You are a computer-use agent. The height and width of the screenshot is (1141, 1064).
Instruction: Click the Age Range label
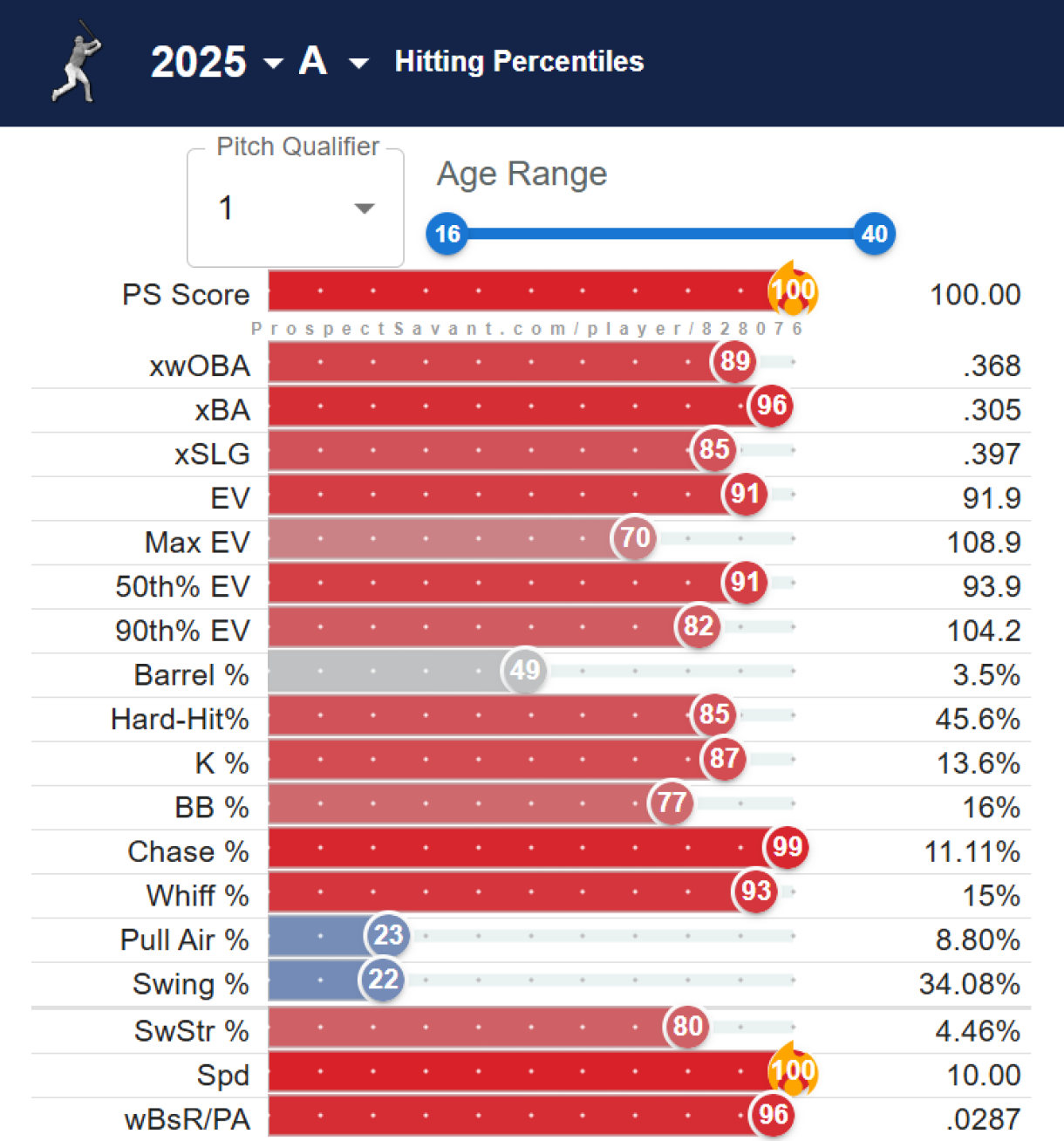[x=521, y=174]
